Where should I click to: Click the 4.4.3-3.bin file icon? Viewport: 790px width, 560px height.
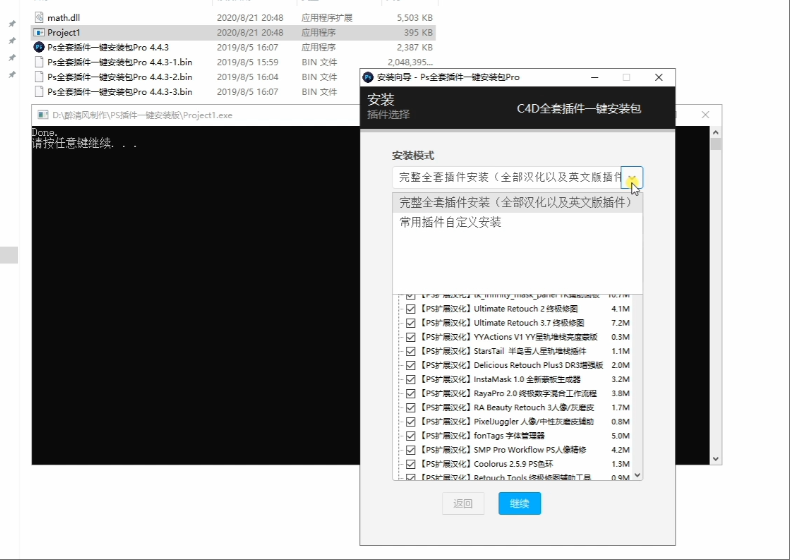click(39, 92)
